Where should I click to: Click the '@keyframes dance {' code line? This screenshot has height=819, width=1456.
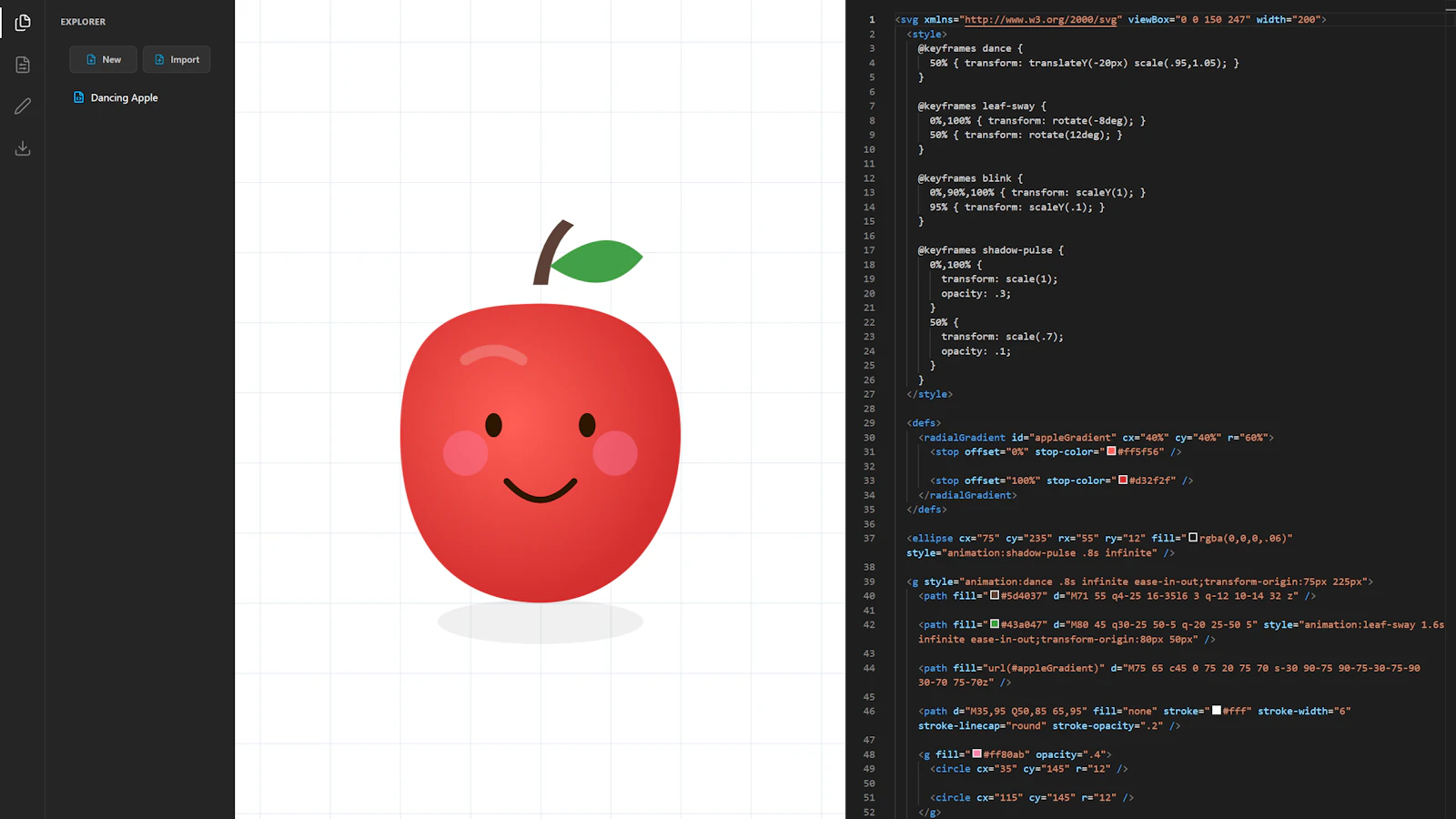click(x=970, y=48)
